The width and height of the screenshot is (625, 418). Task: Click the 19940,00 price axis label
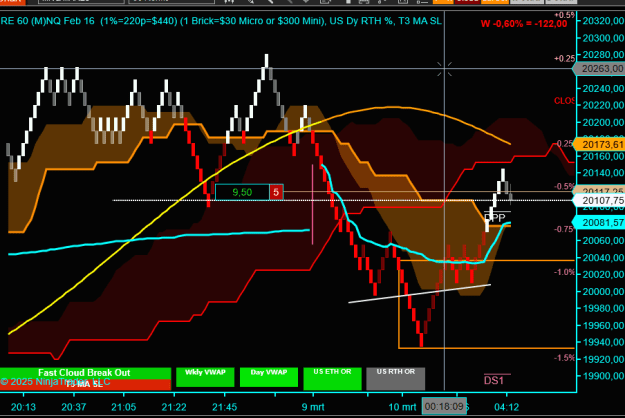(x=603, y=342)
